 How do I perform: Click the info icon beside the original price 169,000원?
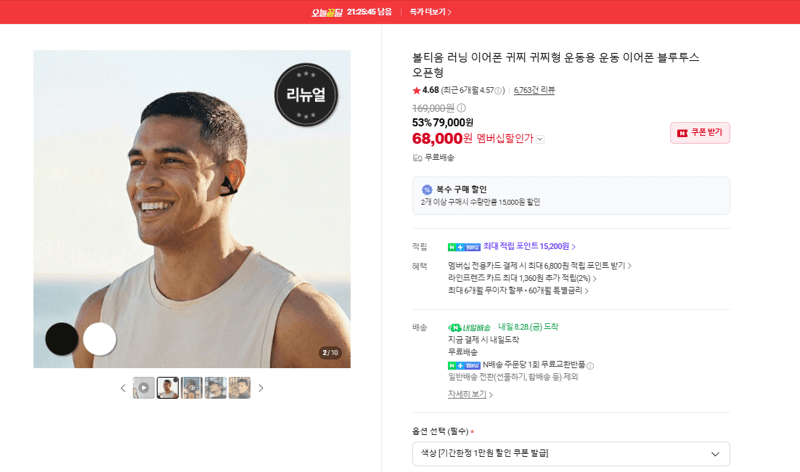(461, 108)
